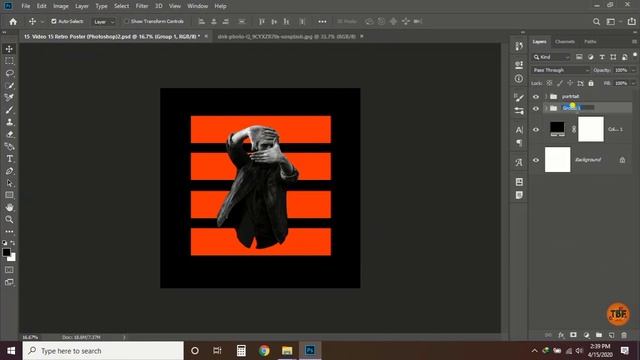Select the Pen tool
The image size is (640, 360).
tap(9, 171)
